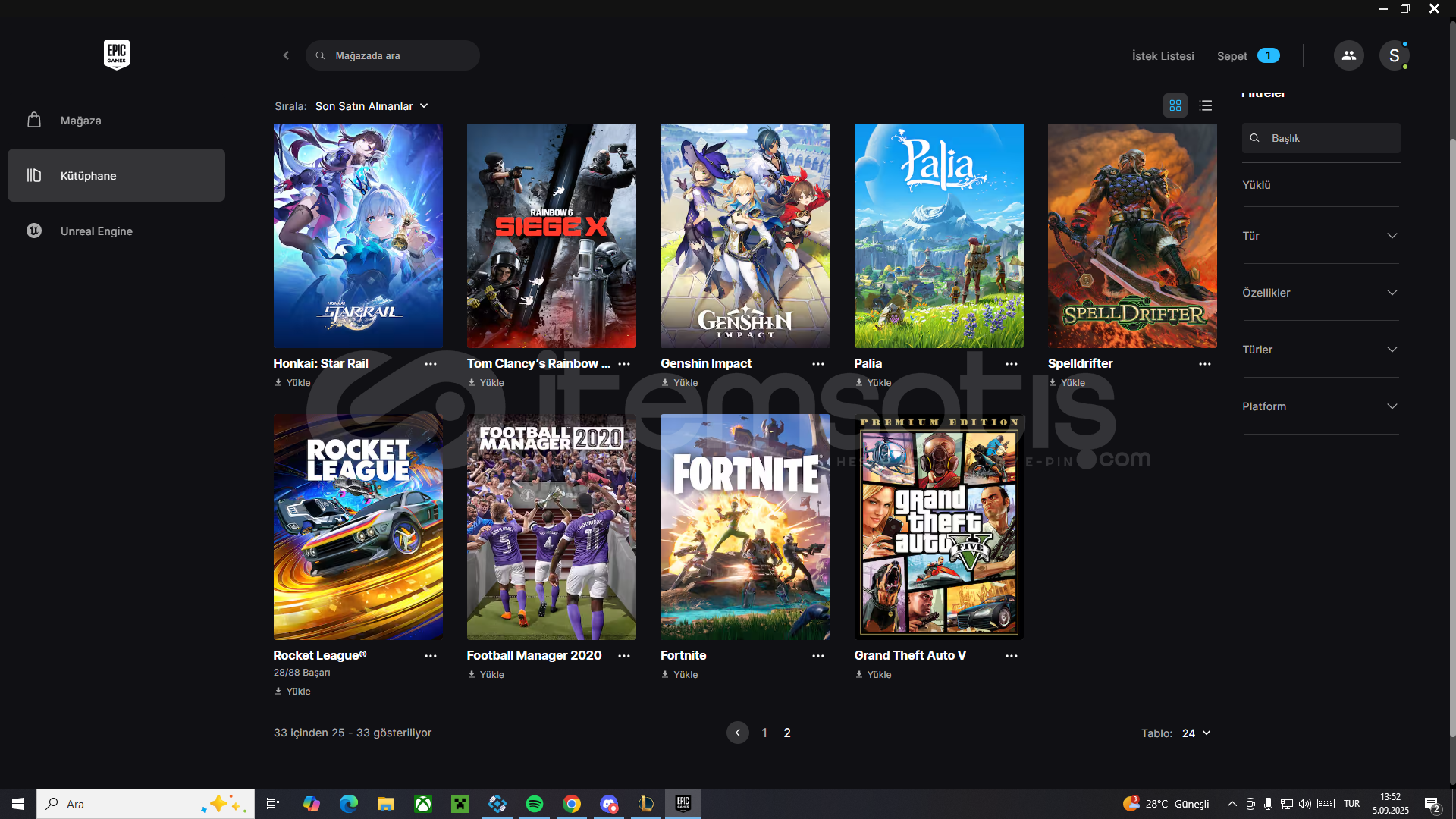Click the Mağazada ara search field

coord(393,55)
